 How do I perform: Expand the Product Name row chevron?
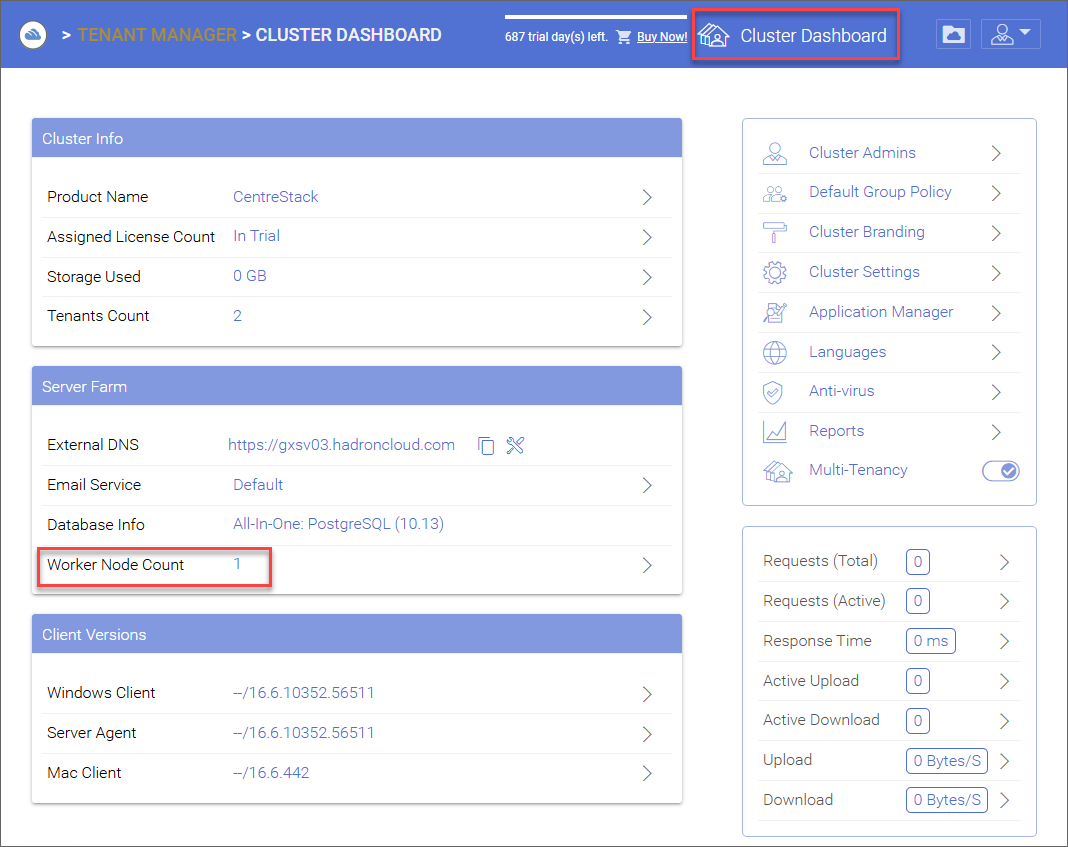[646, 197]
